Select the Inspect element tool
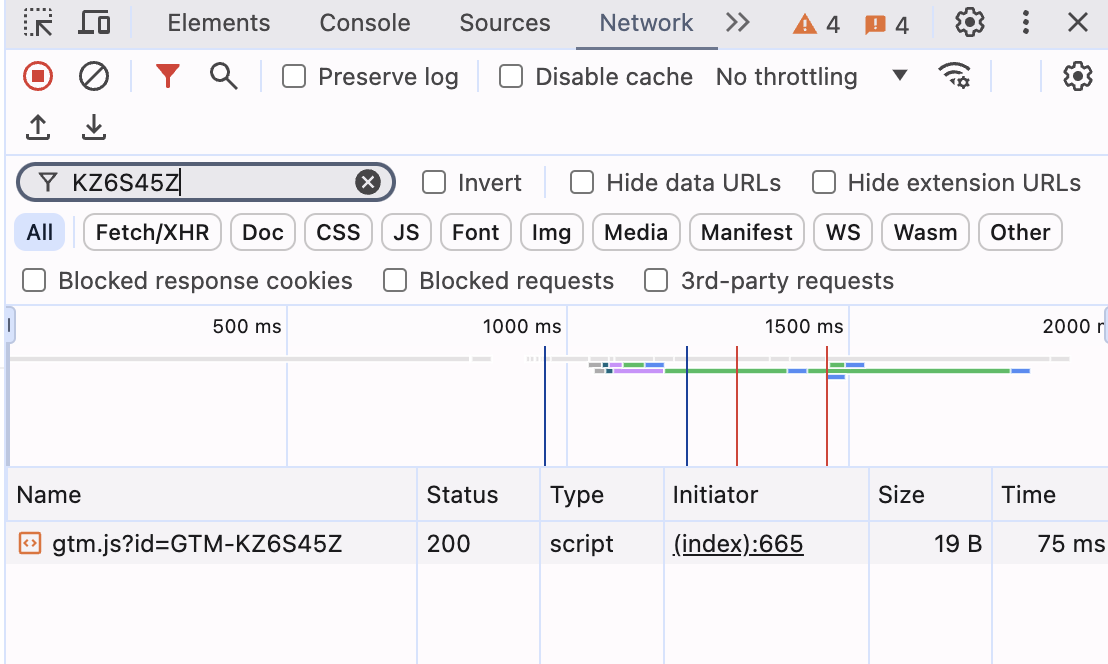1108x664 pixels. [x=38, y=22]
